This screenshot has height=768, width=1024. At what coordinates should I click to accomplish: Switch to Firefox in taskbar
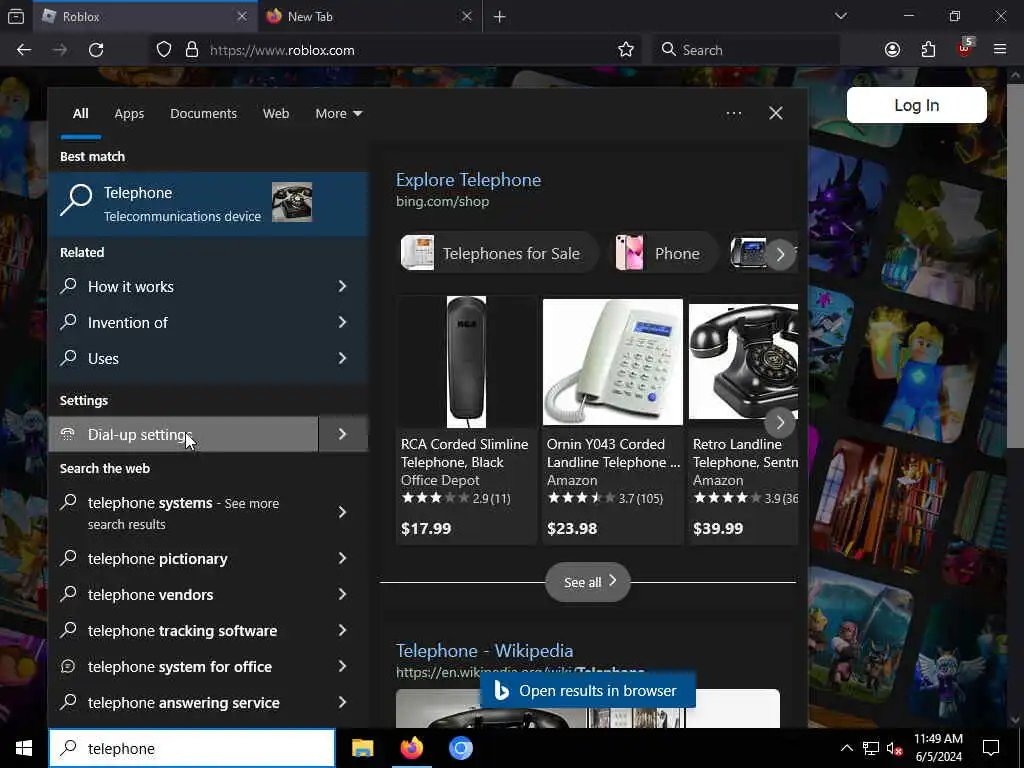(x=411, y=748)
